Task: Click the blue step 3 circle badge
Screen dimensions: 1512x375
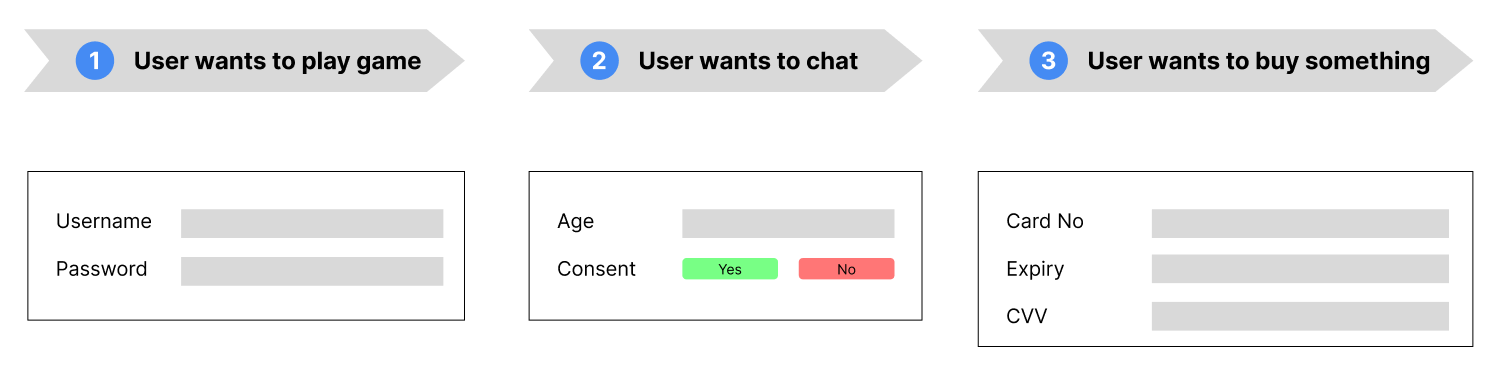Action: [x=1048, y=61]
